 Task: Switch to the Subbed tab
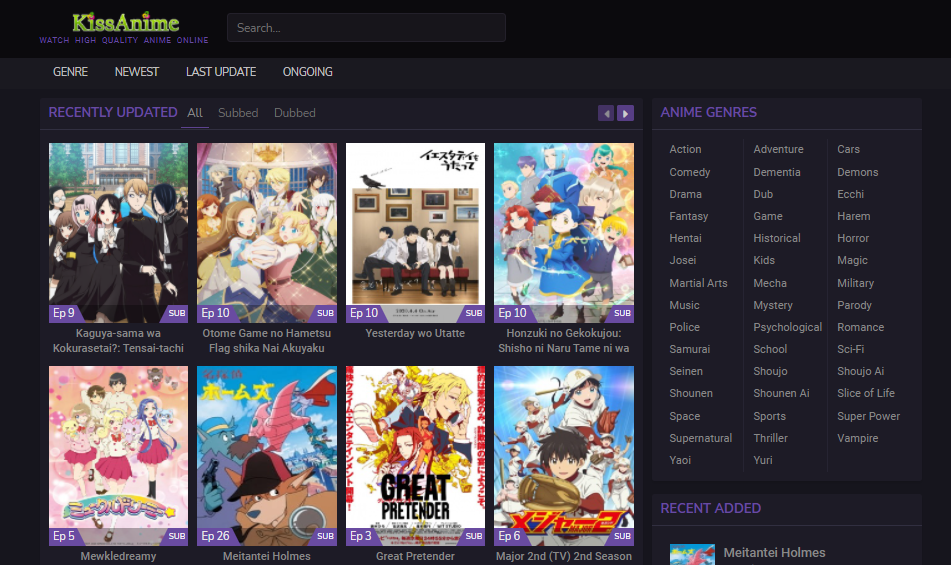coord(238,113)
